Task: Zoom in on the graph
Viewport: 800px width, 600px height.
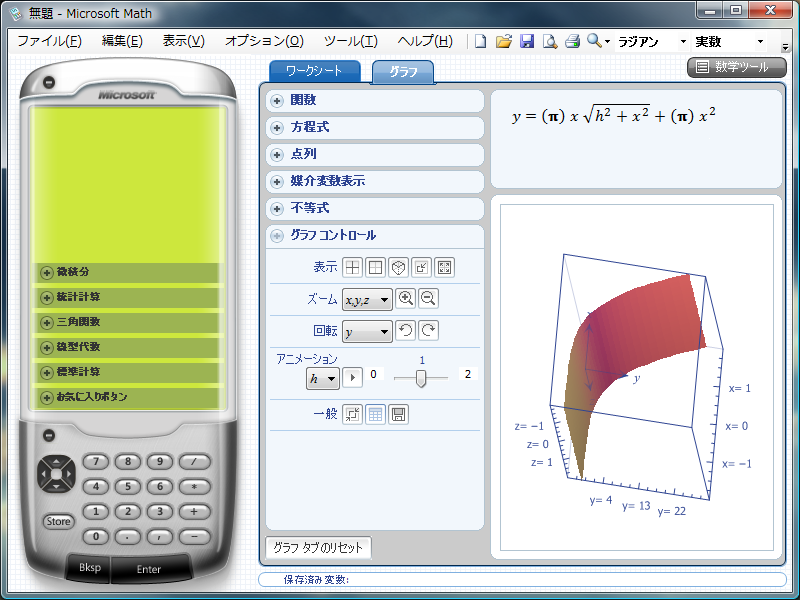Action: click(x=406, y=299)
